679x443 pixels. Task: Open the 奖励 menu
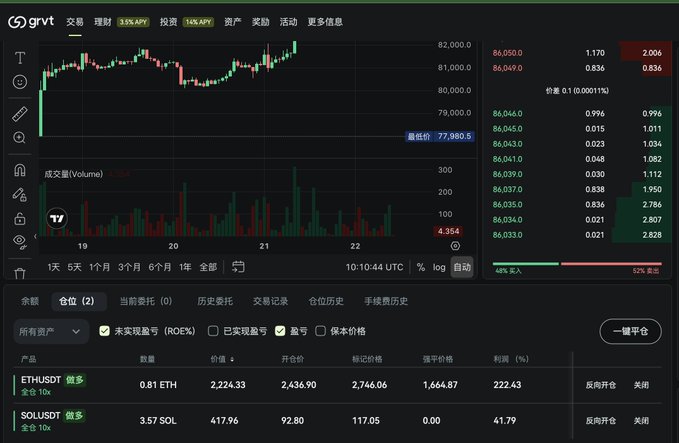point(261,22)
